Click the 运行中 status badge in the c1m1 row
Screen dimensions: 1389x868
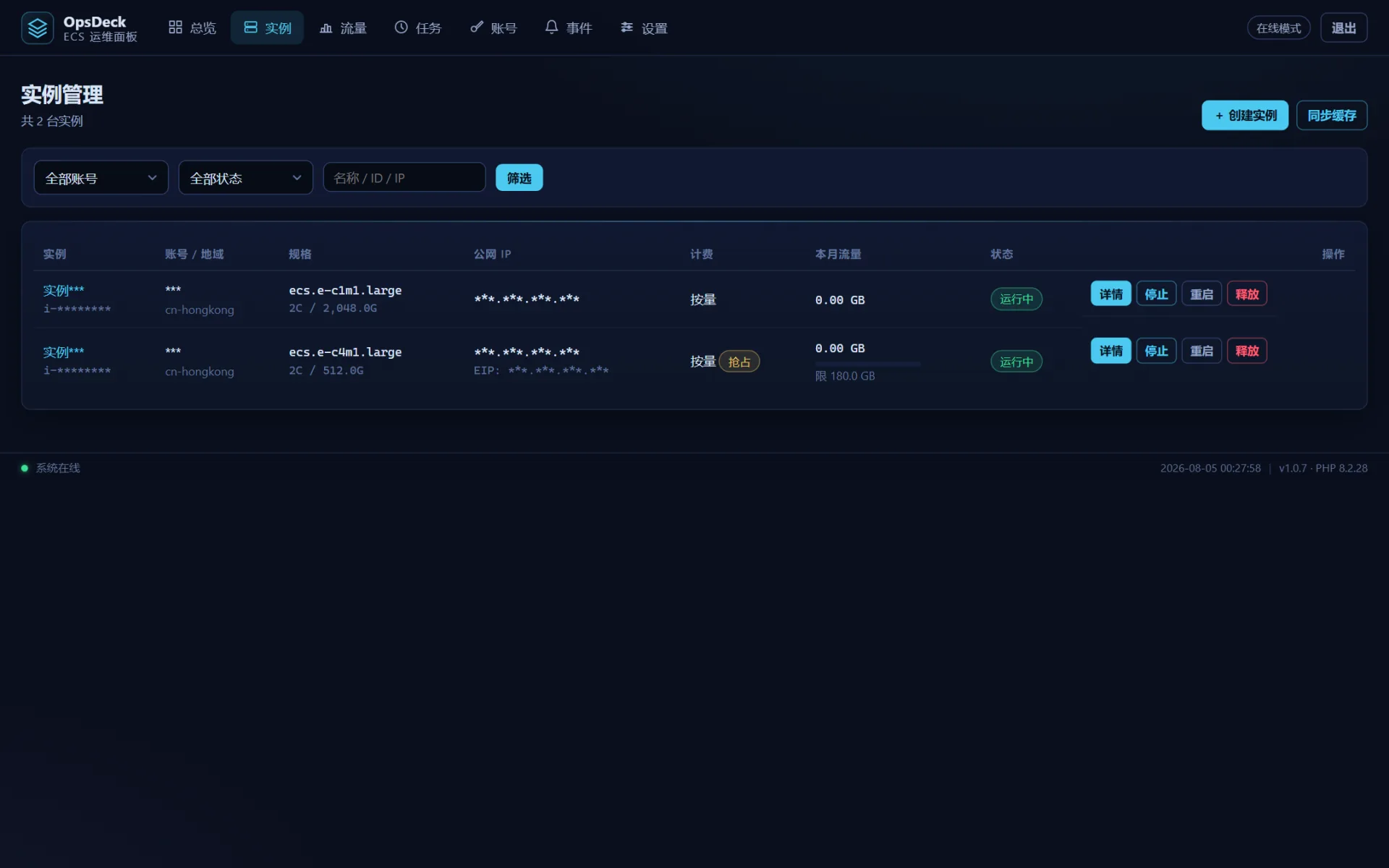1016,299
